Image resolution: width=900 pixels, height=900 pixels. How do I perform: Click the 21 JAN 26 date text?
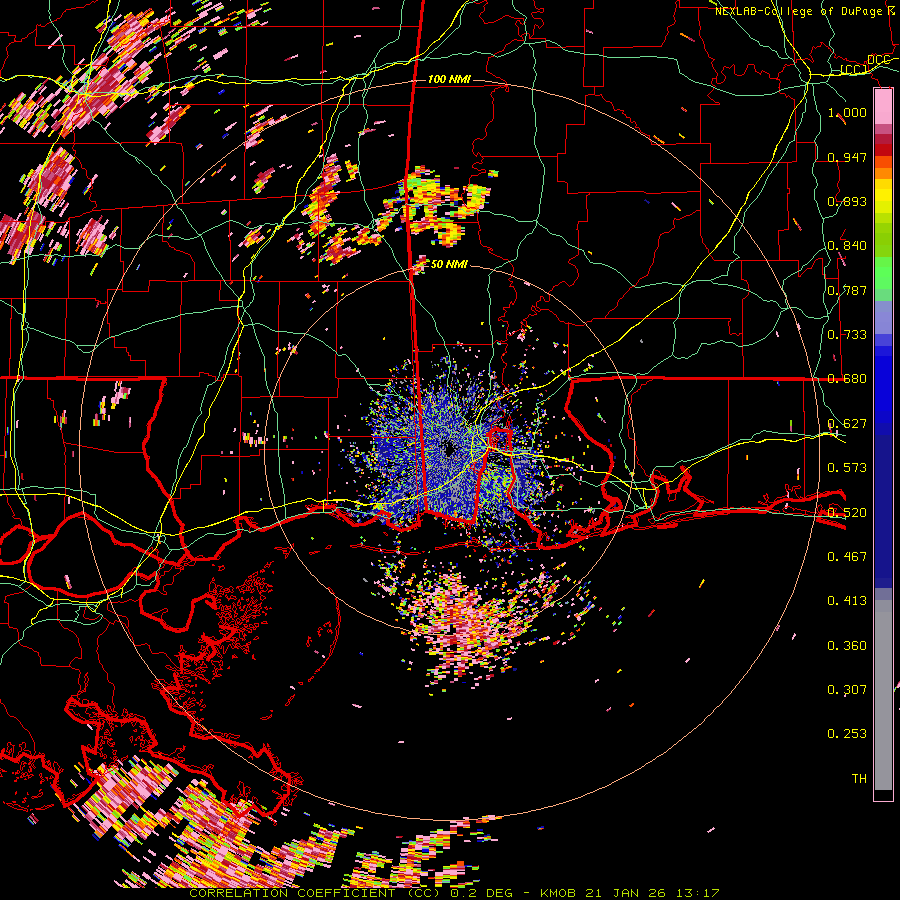(626, 893)
